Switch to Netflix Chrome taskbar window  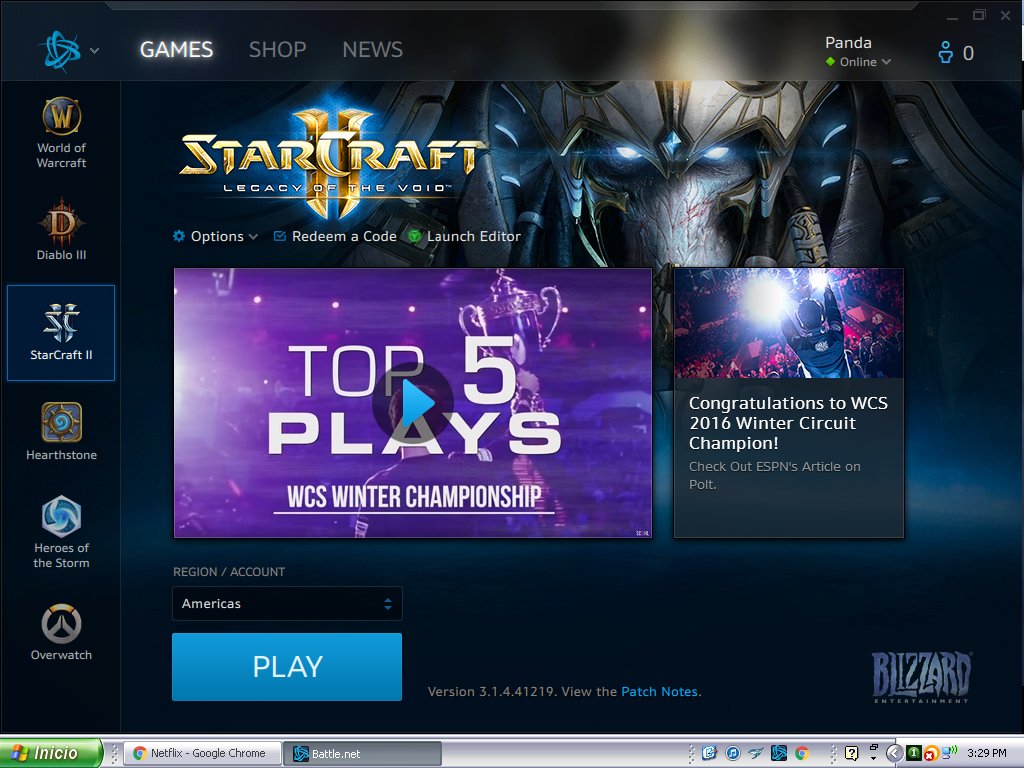coord(203,753)
